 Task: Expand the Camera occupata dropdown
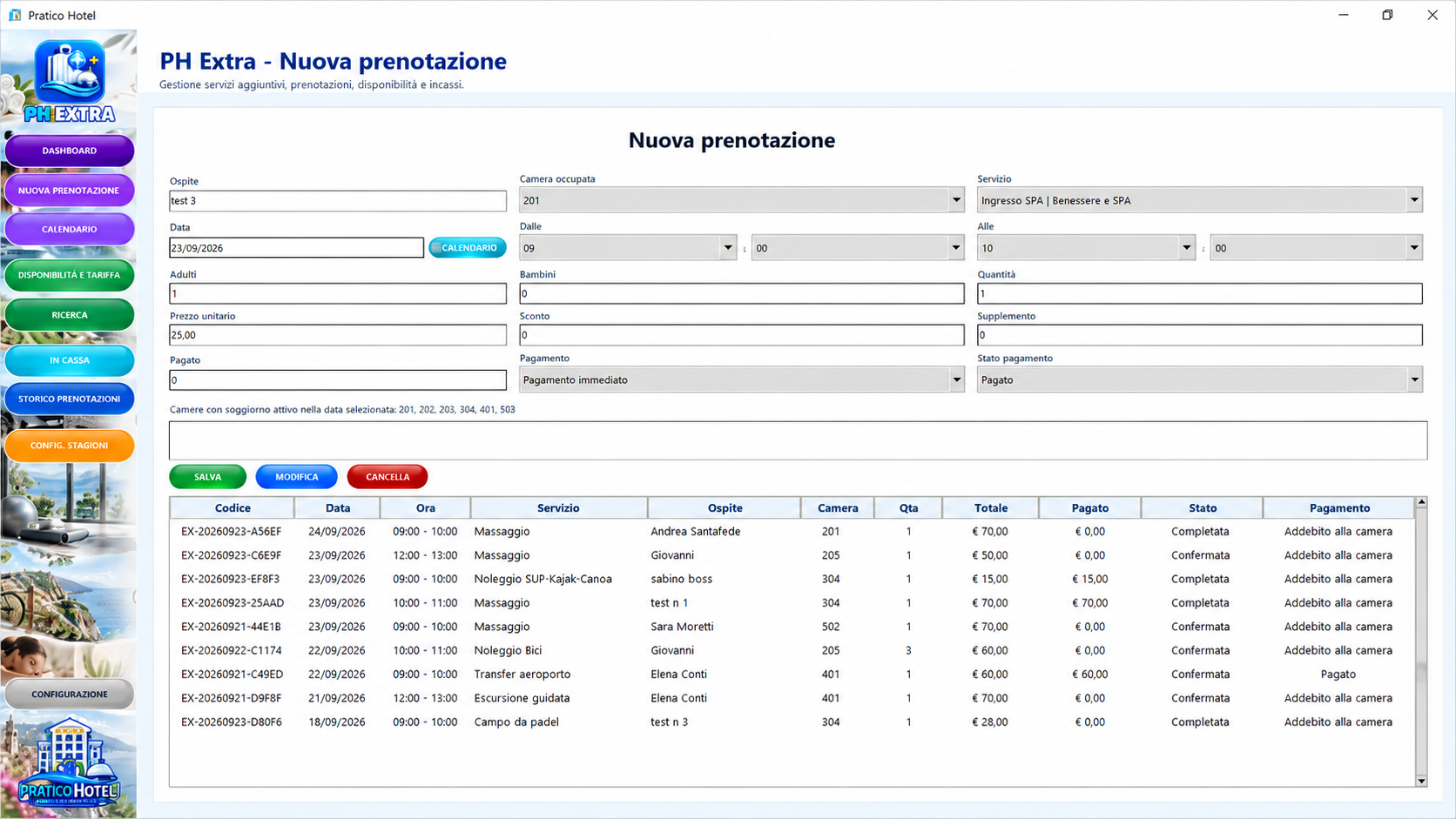coord(956,200)
